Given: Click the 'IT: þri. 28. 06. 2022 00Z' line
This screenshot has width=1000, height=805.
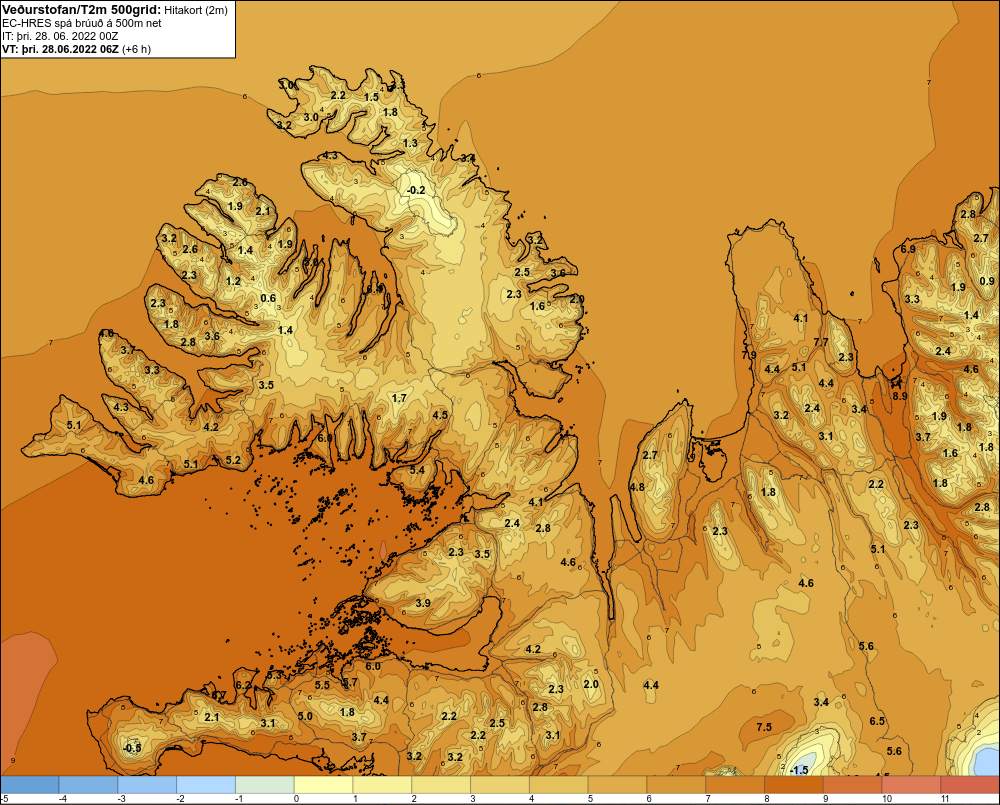Looking at the screenshot, I should click(x=60, y=36).
